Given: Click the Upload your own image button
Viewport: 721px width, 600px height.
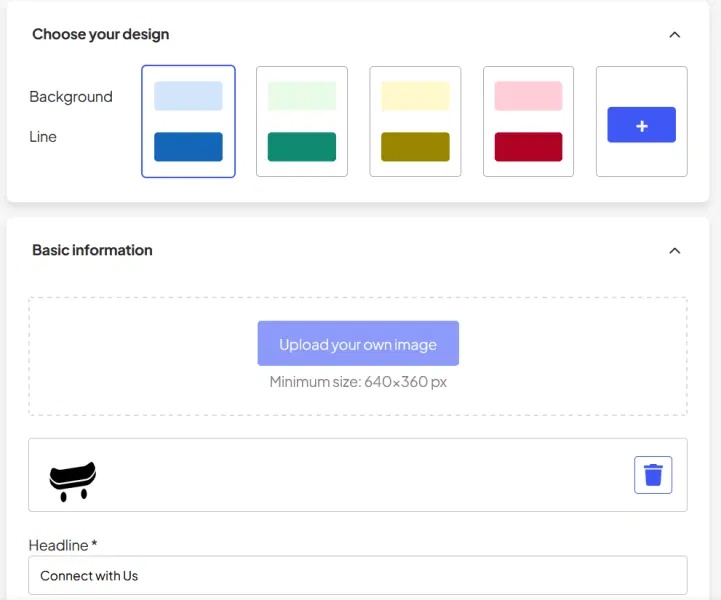Looking at the screenshot, I should [358, 344].
